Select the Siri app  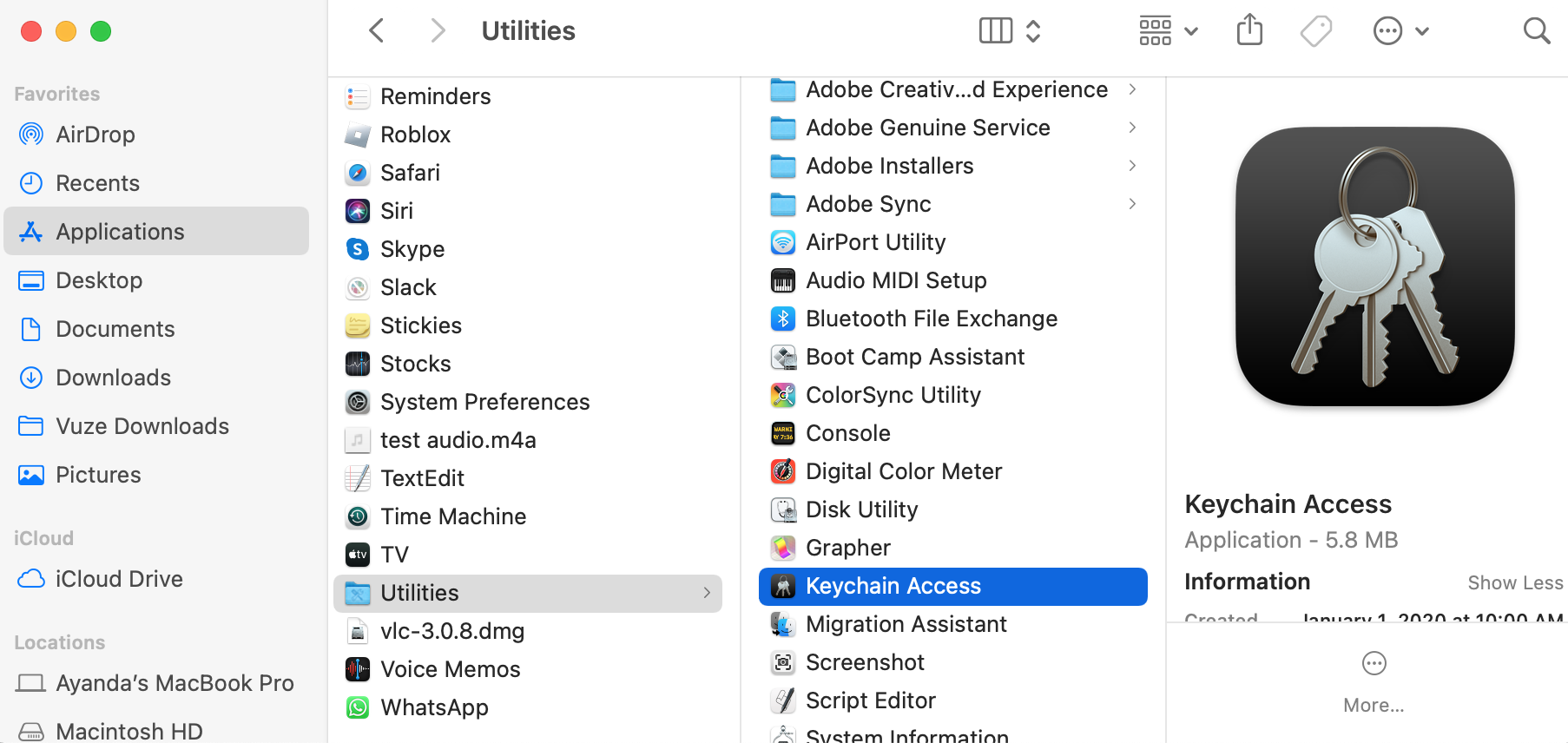click(x=528, y=211)
